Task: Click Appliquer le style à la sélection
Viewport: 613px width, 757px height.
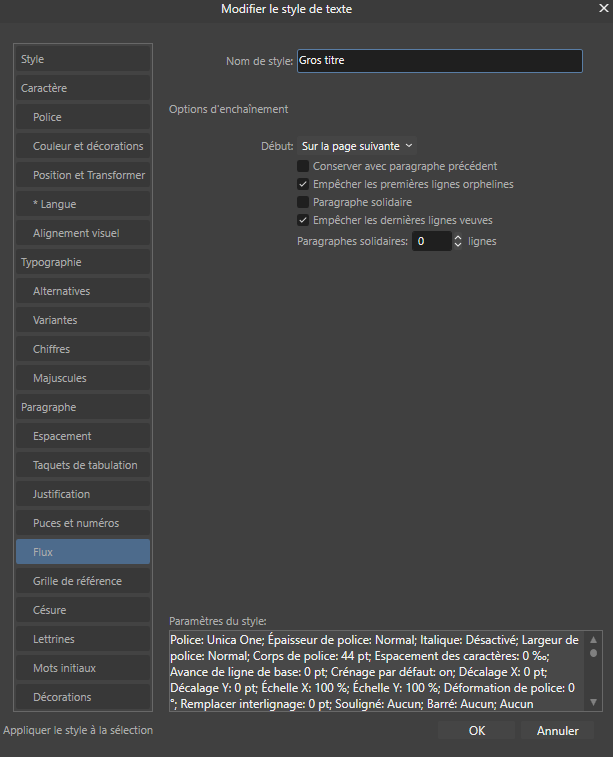Action: click(78, 730)
